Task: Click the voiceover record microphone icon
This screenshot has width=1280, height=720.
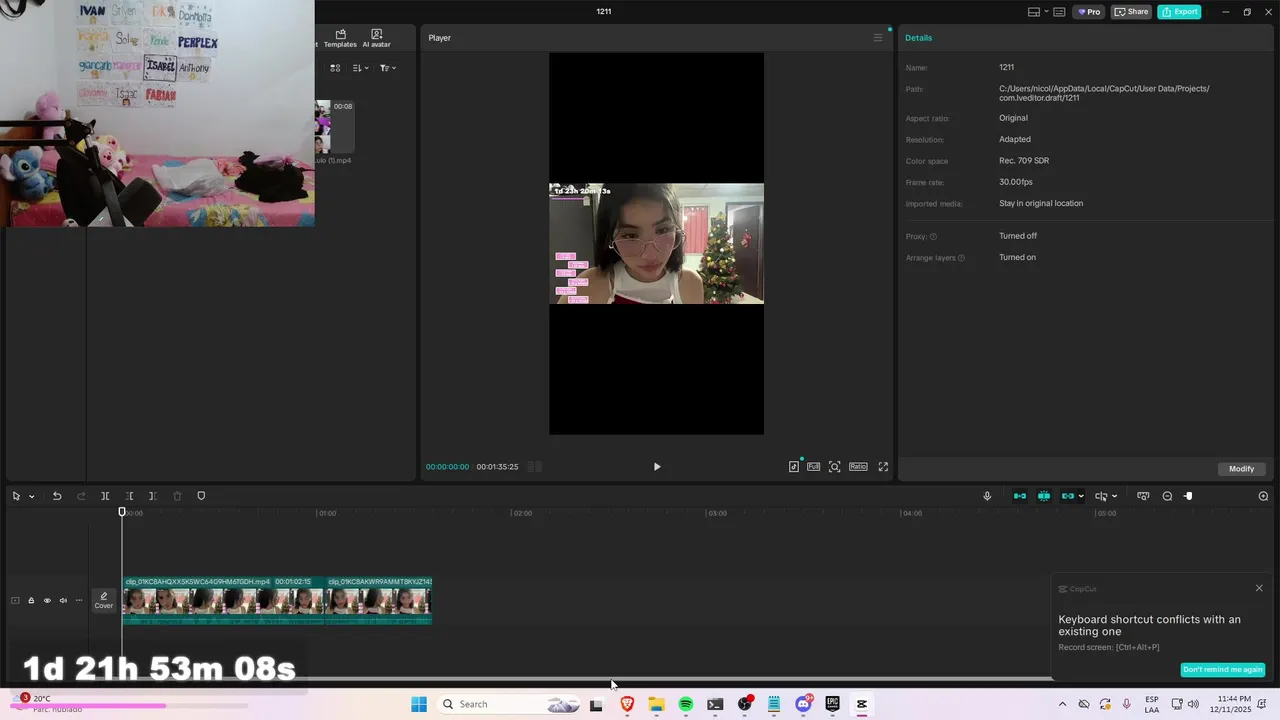Action: pos(987,496)
